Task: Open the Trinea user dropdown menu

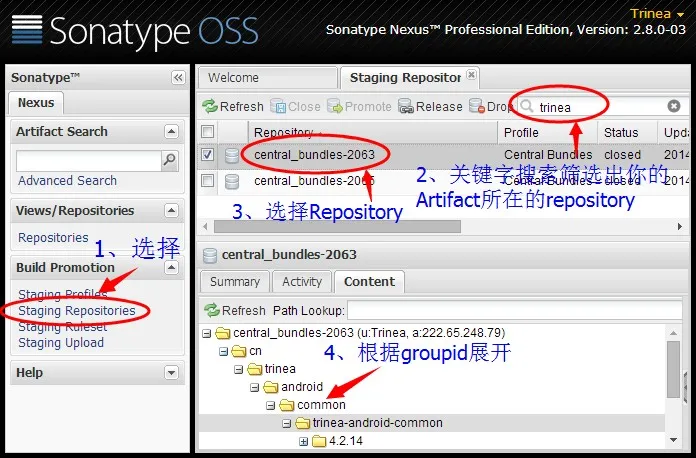Action: click(x=657, y=14)
